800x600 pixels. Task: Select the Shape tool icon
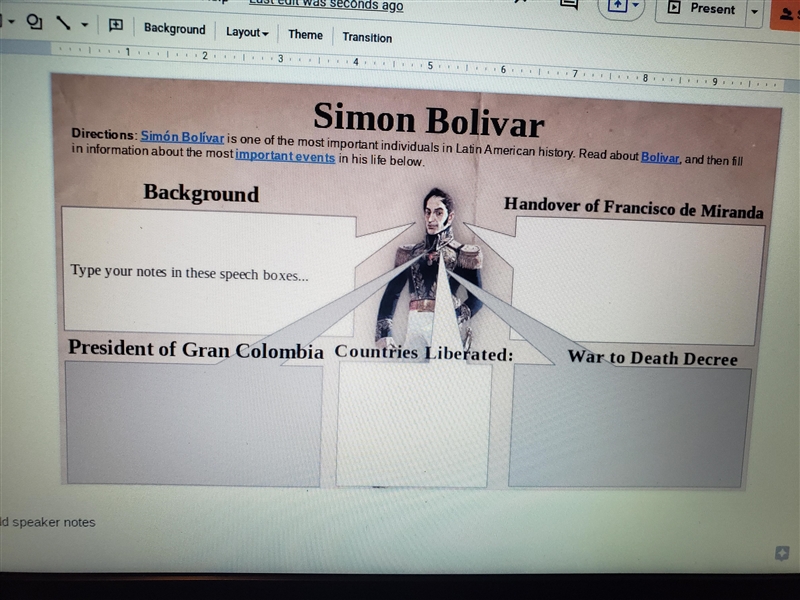tap(34, 21)
